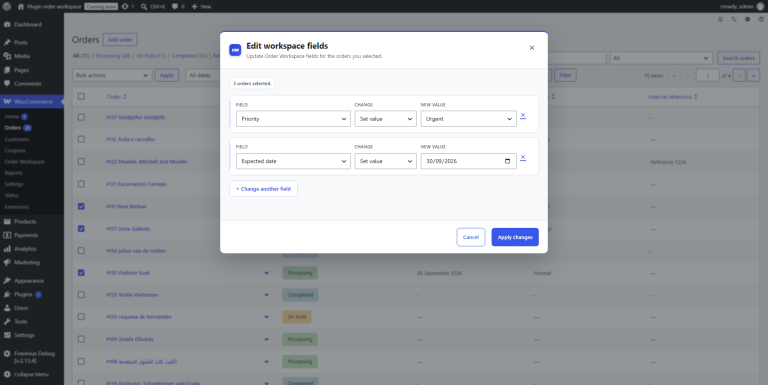Toggle the select-all orders checkbox in table header
Viewport: 768px width, 385px height.
[81, 96]
